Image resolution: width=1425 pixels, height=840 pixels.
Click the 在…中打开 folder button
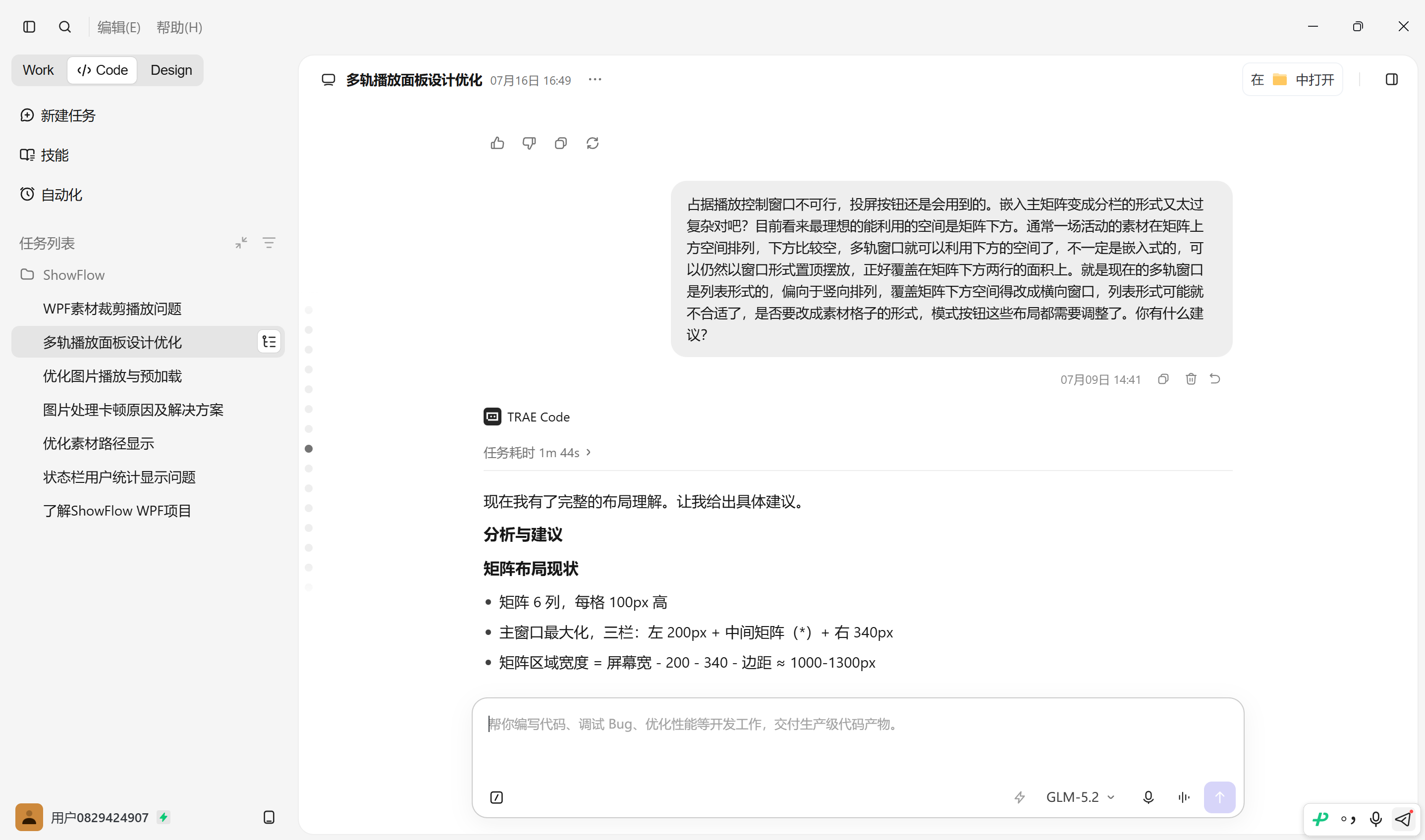(x=1293, y=80)
